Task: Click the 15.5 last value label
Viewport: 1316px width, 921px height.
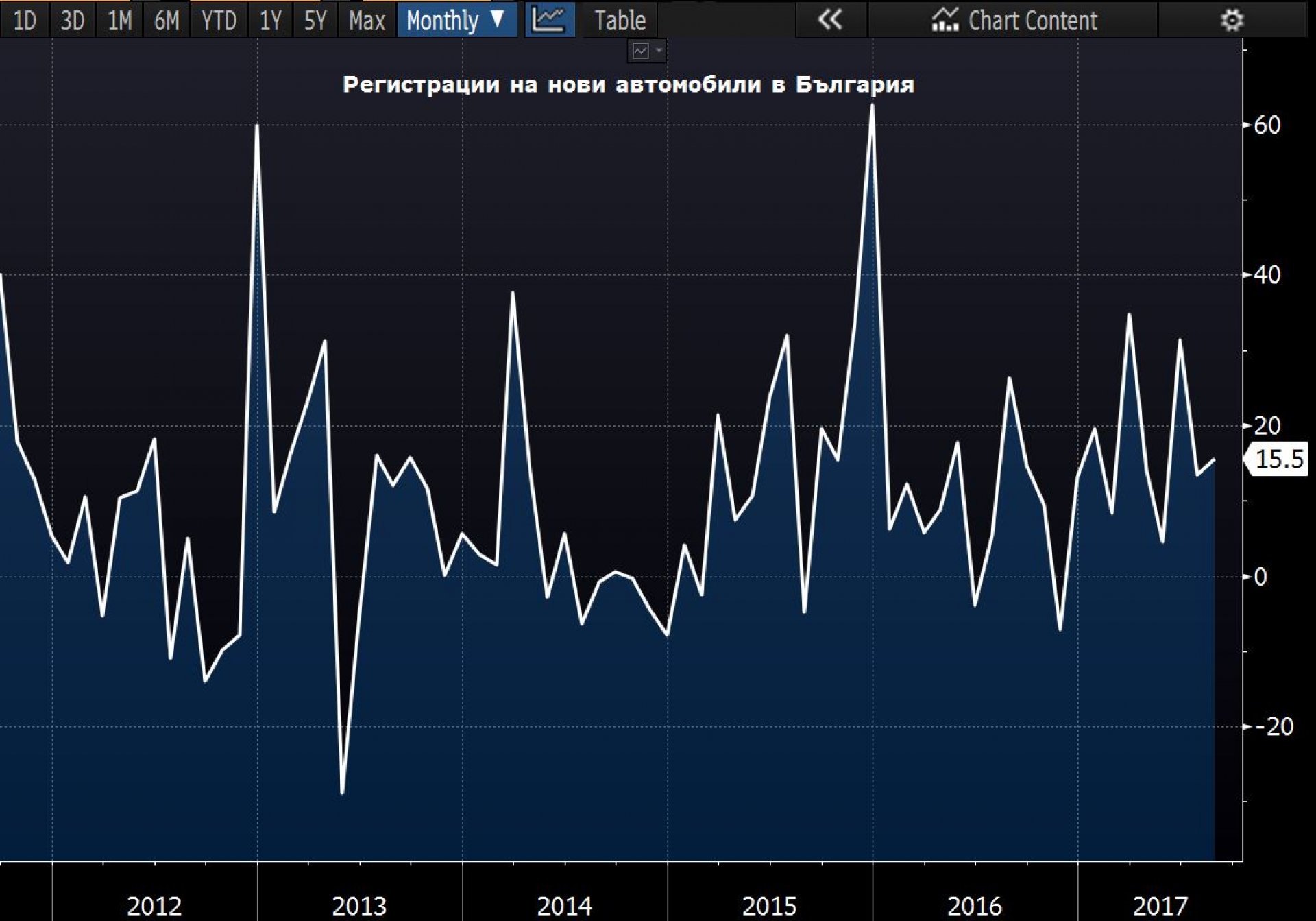Action: (x=1279, y=459)
